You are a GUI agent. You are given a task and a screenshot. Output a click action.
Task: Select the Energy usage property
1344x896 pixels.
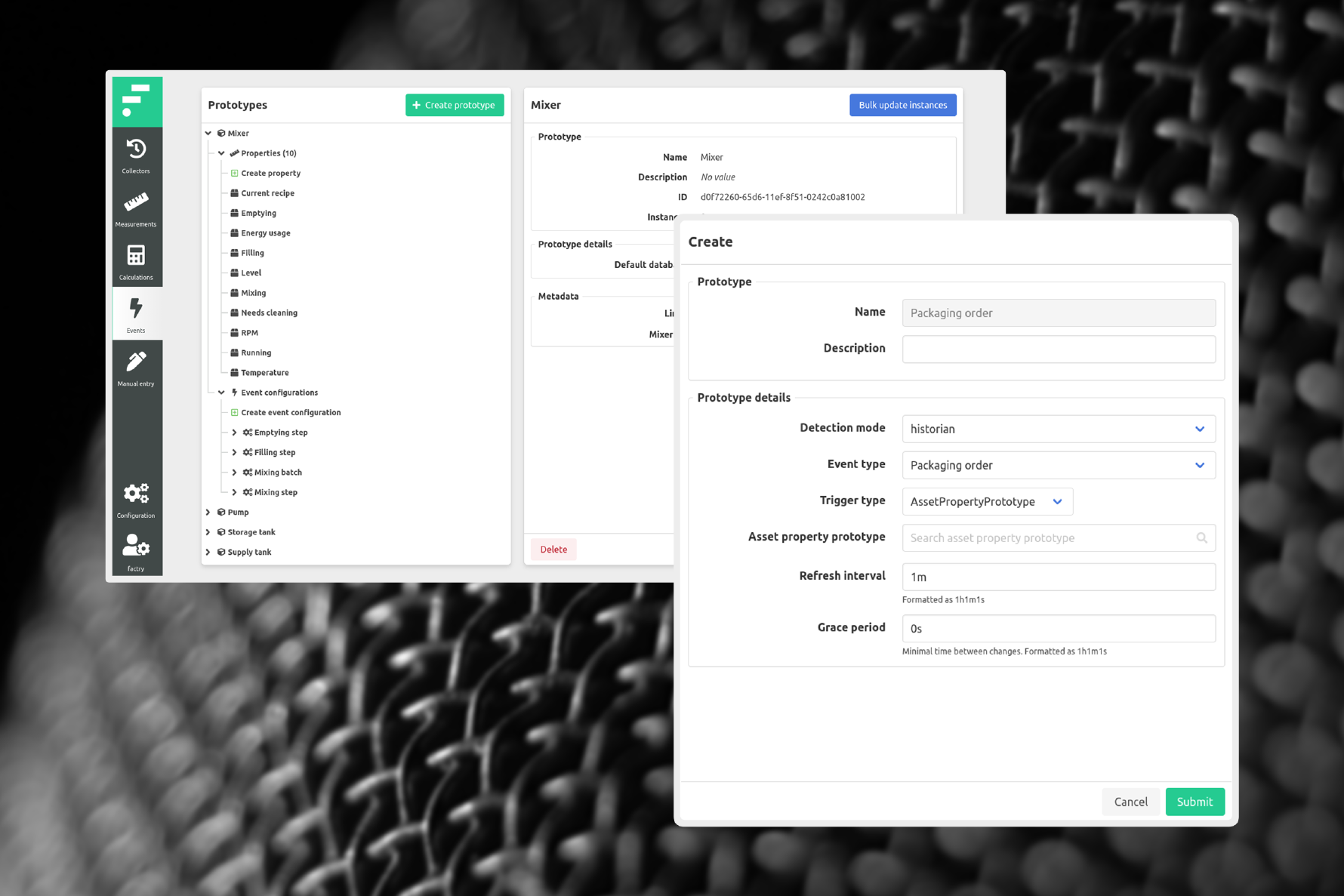[x=266, y=233]
